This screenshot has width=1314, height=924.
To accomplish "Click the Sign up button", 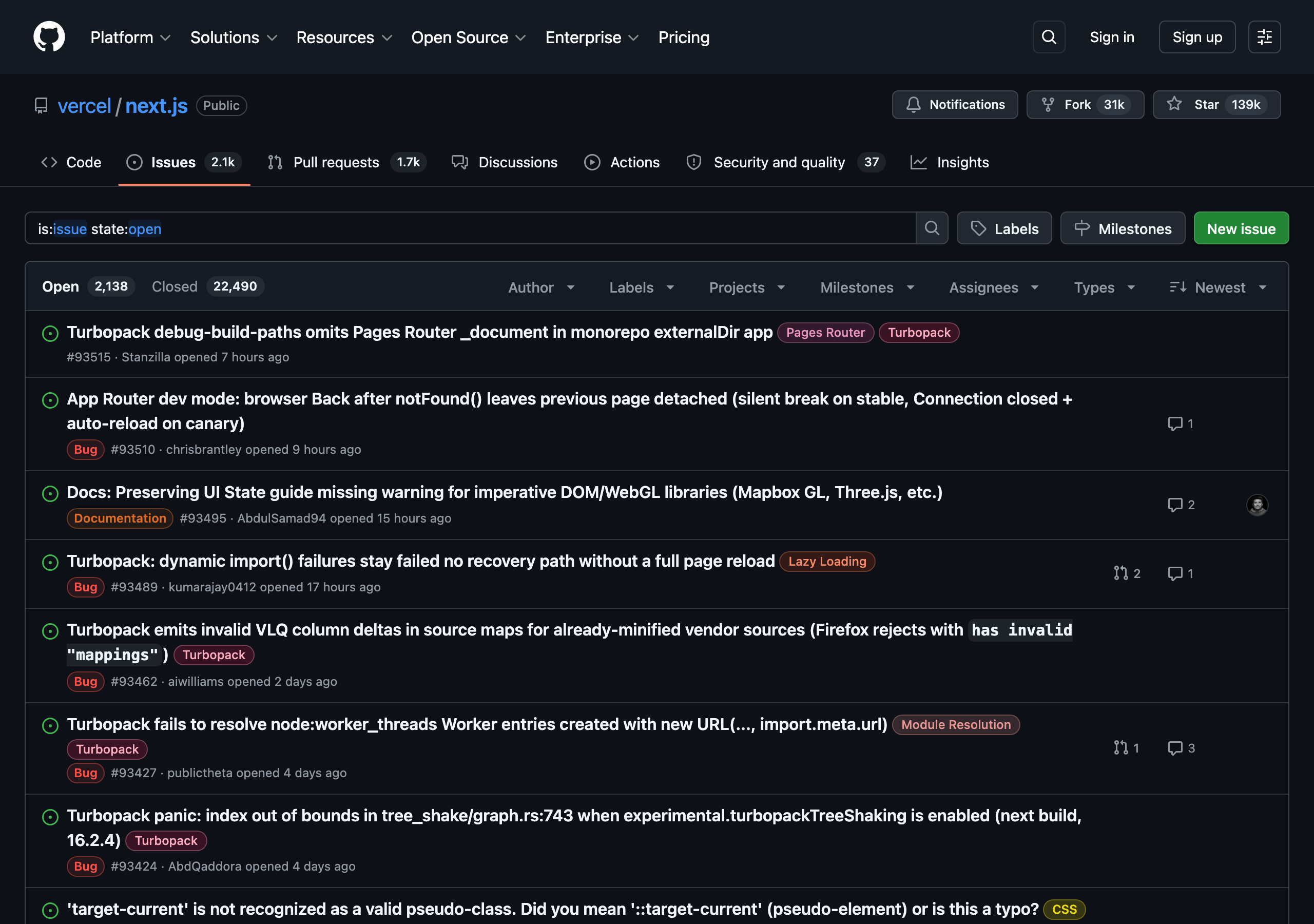I will coord(1196,37).
